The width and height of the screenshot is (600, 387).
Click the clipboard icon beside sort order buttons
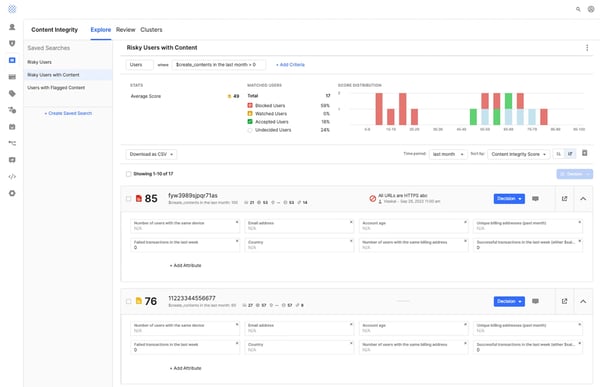click(x=584, y=153)
